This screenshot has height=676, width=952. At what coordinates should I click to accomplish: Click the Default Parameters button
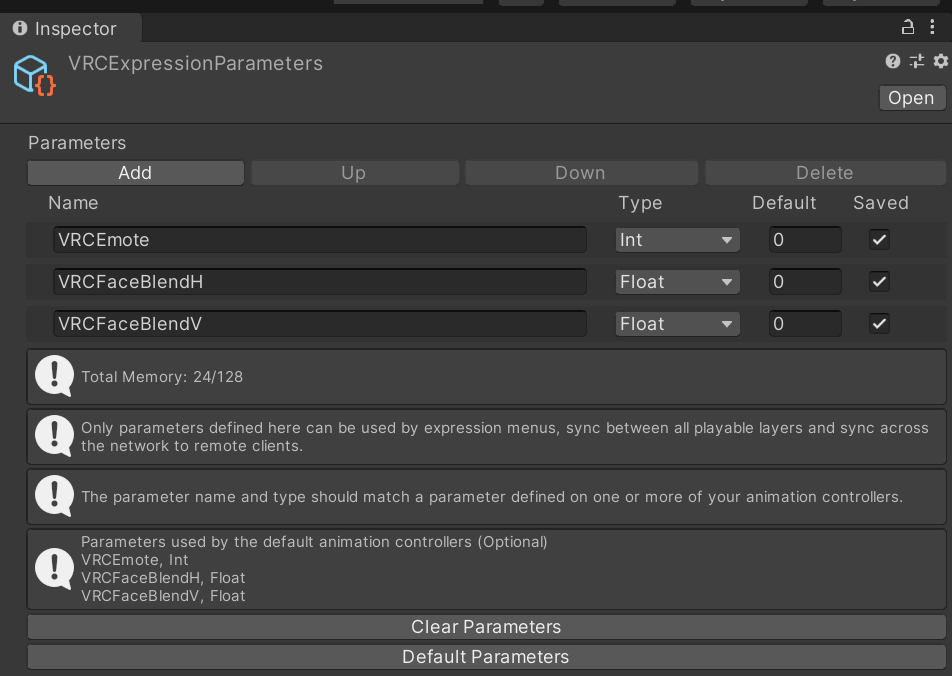[x=486, y=657]
